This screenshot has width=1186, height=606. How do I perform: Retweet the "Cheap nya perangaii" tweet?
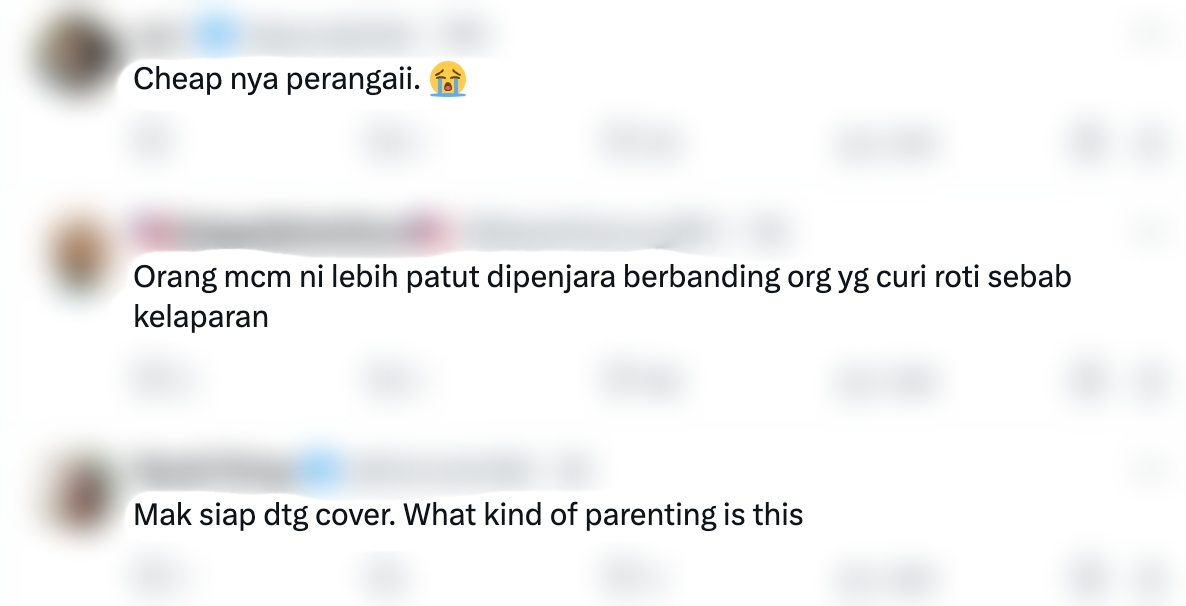[x=388, y=141]
